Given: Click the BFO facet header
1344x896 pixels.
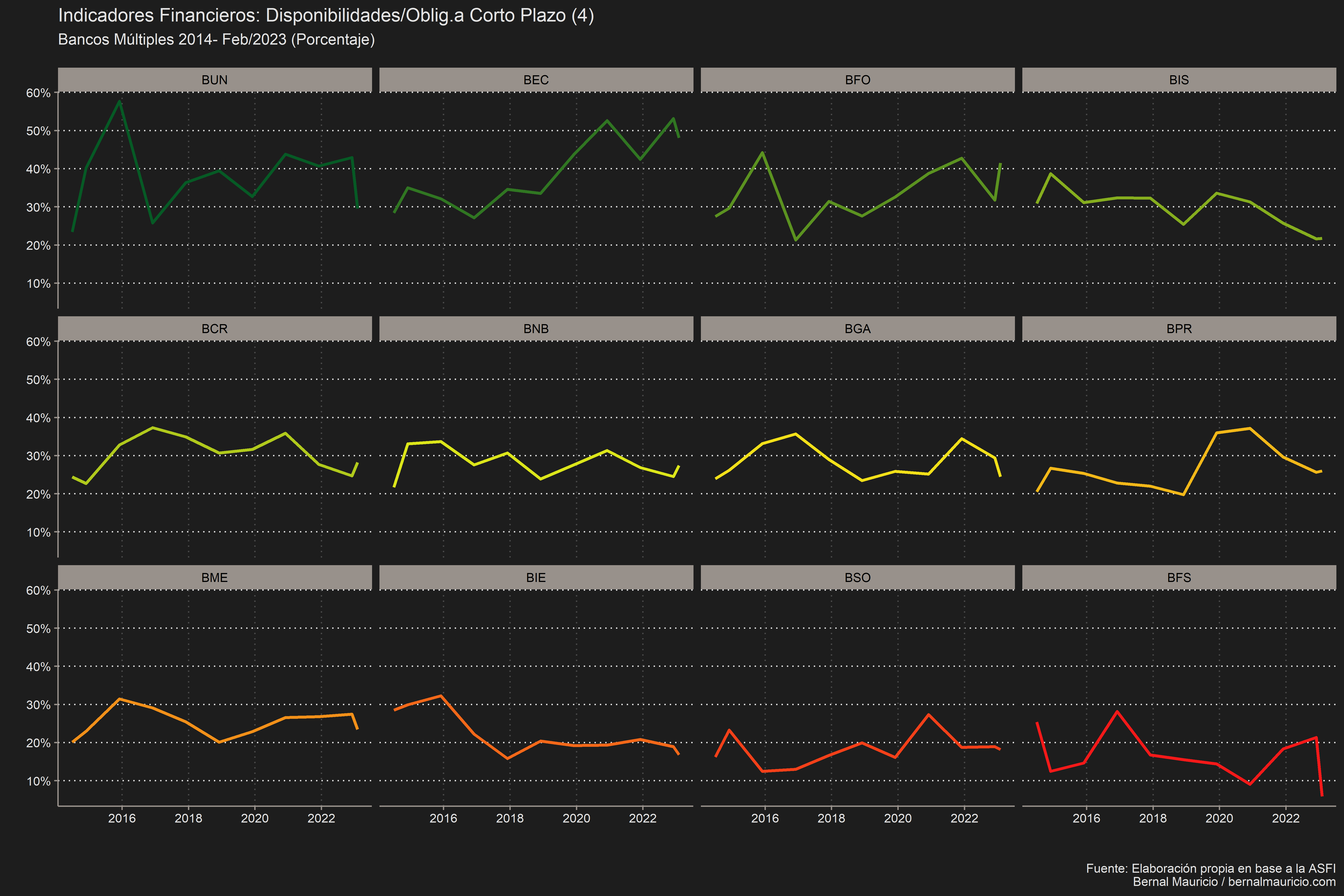Looking at the screenshot, I should pos(858,80).
